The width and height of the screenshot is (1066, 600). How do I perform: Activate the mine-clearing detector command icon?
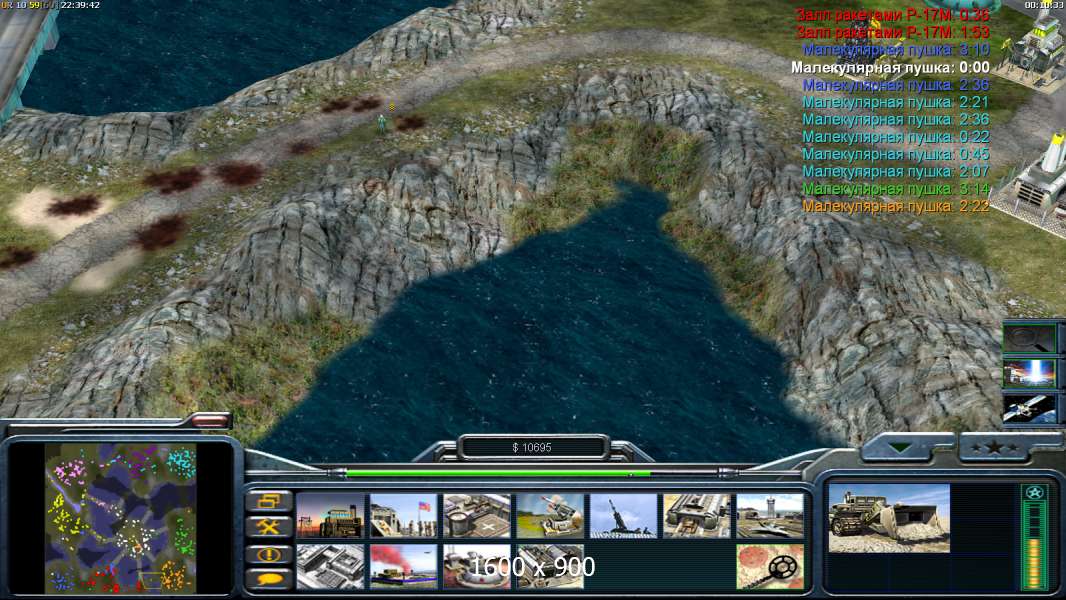tap(770, 566)
